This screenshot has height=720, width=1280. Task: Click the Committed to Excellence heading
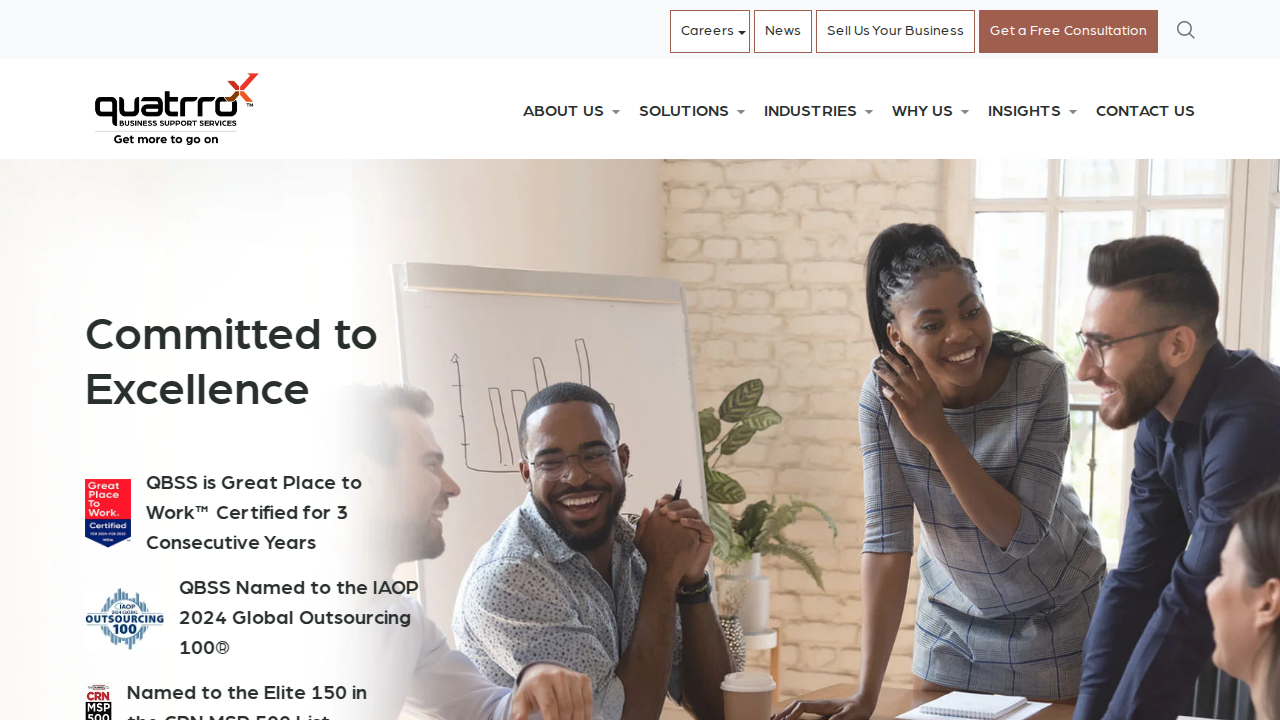[231, 361]
